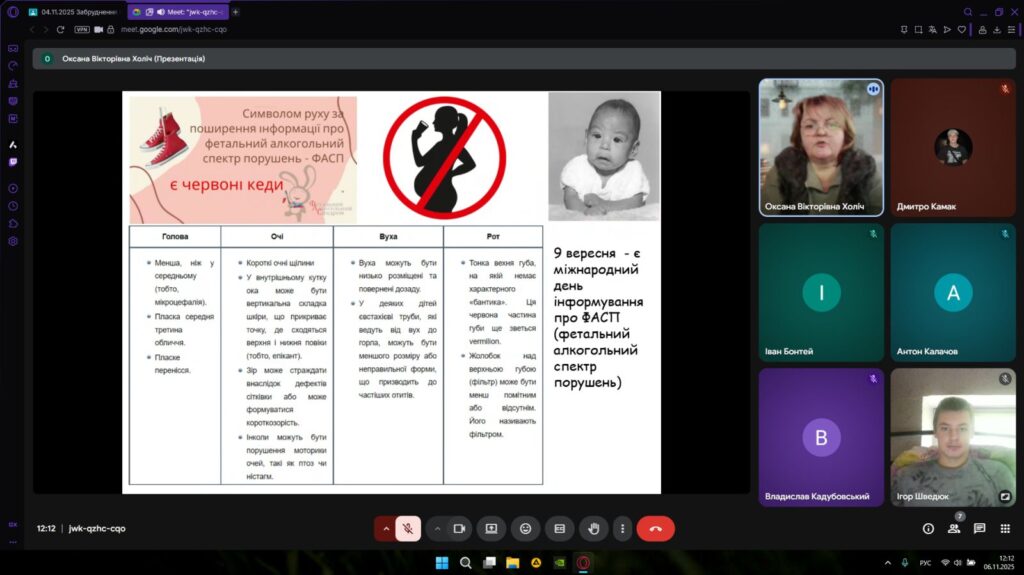Open the emoji reactions button
This screenshot has height=575, width=1024.
(526, 528)
